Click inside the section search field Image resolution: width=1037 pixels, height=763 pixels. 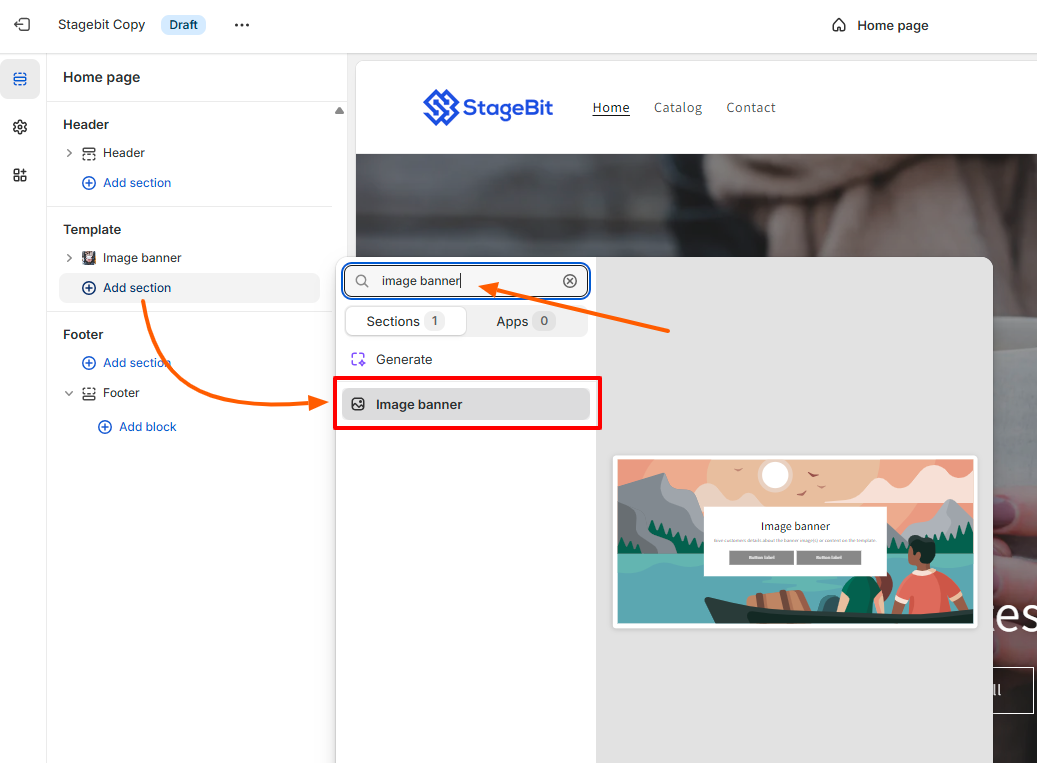tap(466, 281)
